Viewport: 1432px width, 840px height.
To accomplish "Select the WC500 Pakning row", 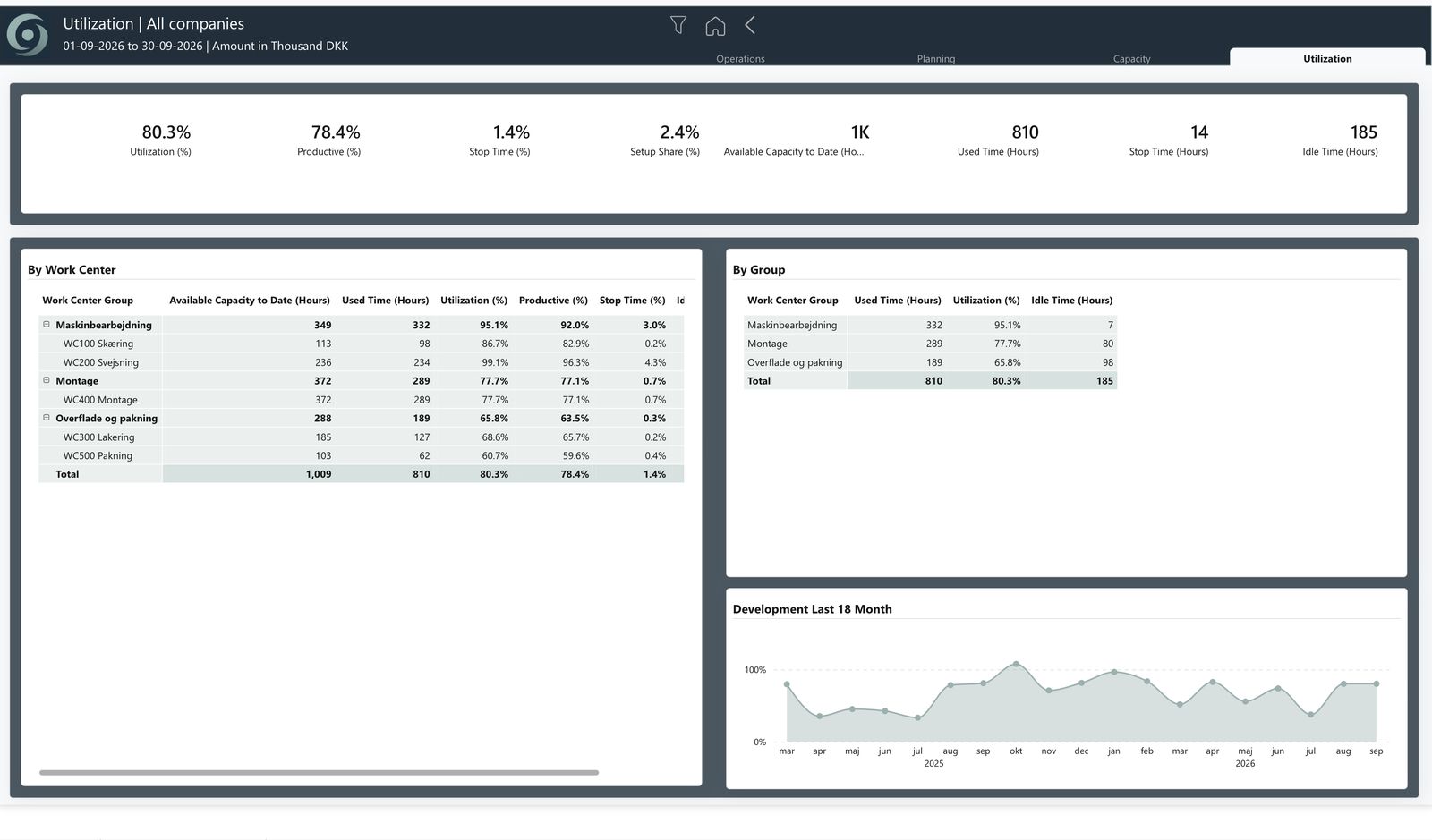I will point(361,455).
